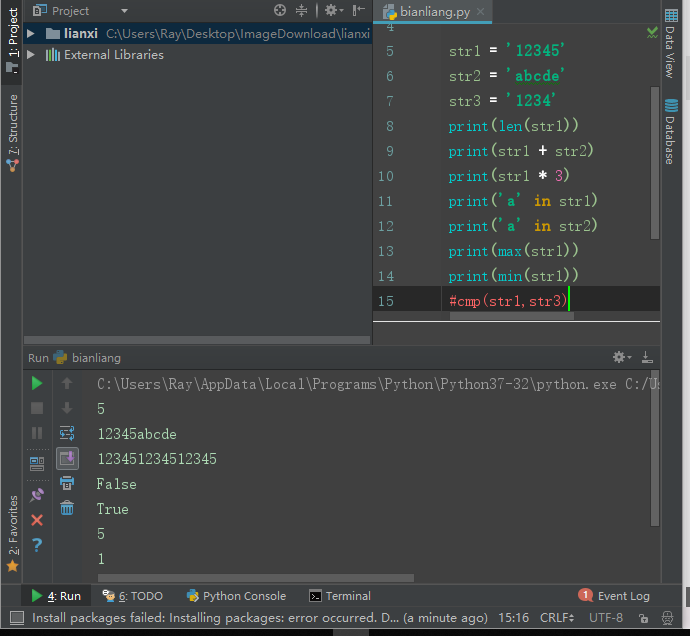Open the 6: TODO bottom tool tab
690x636 pixels.
(x=132, y=596)
